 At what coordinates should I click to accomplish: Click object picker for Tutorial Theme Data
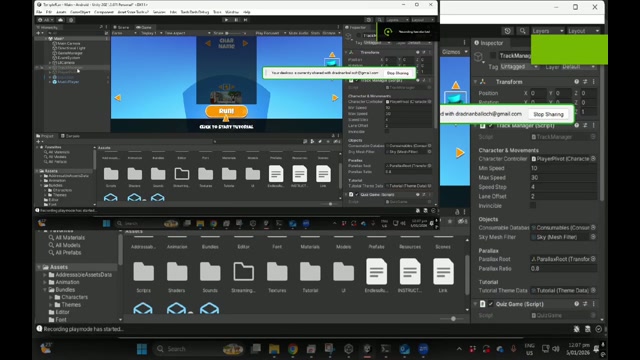click(x=593, y=290)
